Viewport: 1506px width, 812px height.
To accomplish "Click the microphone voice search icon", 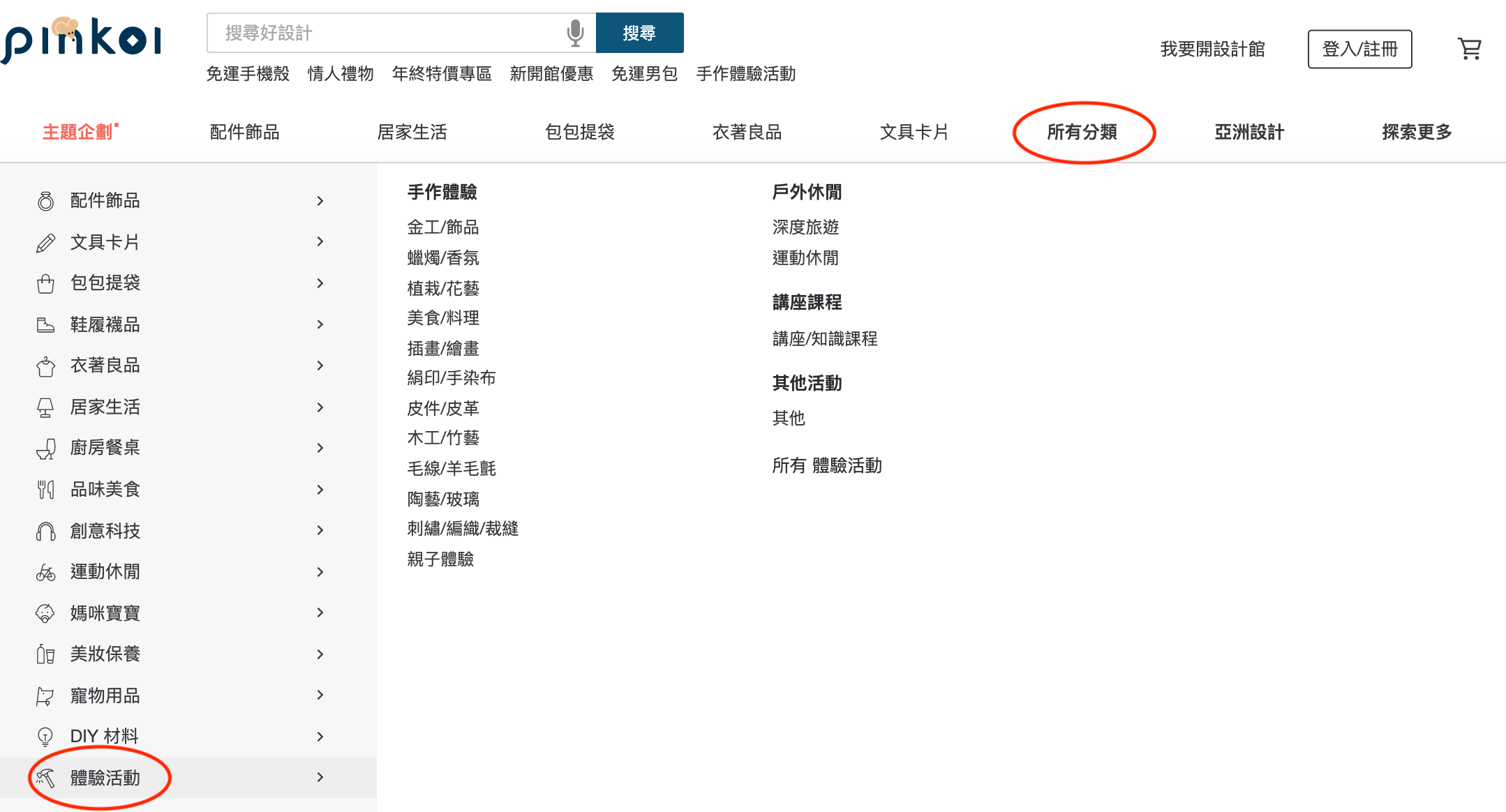I will point(575,33).
